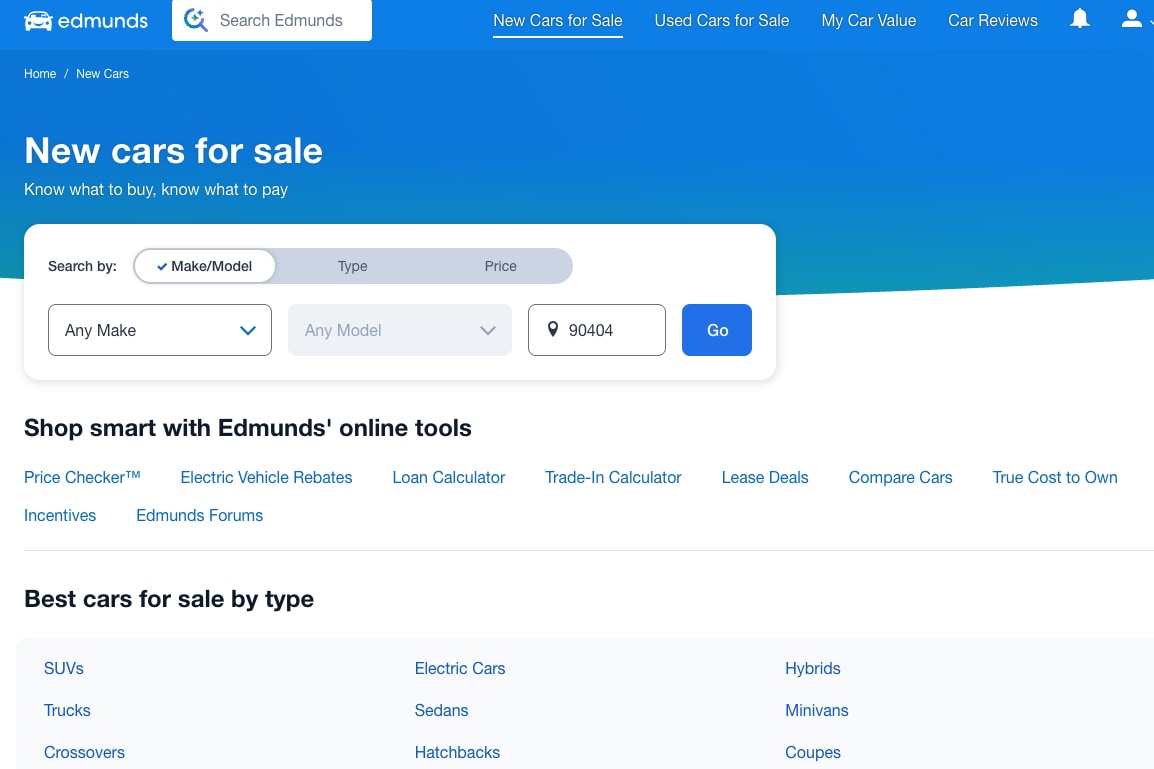
Task: Open Car Reviews menu item
Action: 993,21
